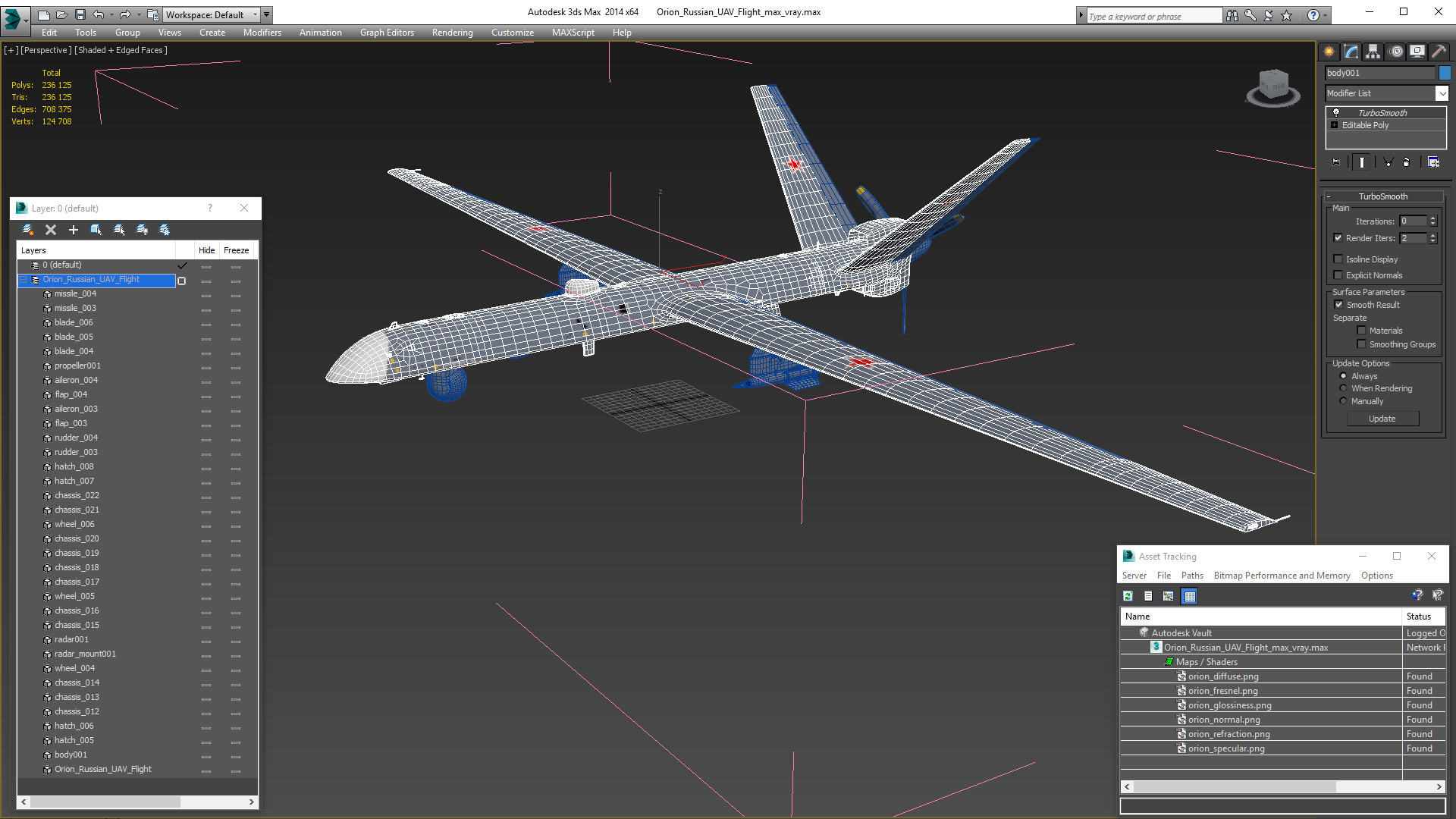
Task: Click the Update button
Action: click(x=1382, y=419)
